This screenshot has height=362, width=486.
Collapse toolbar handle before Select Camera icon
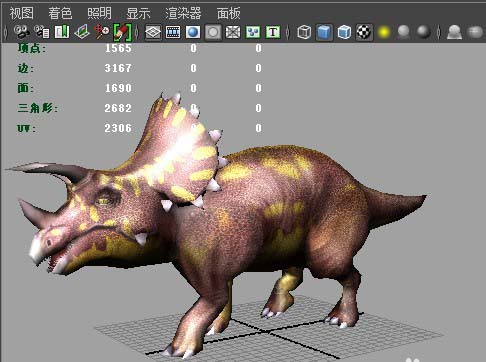click(x=6, y=32)
